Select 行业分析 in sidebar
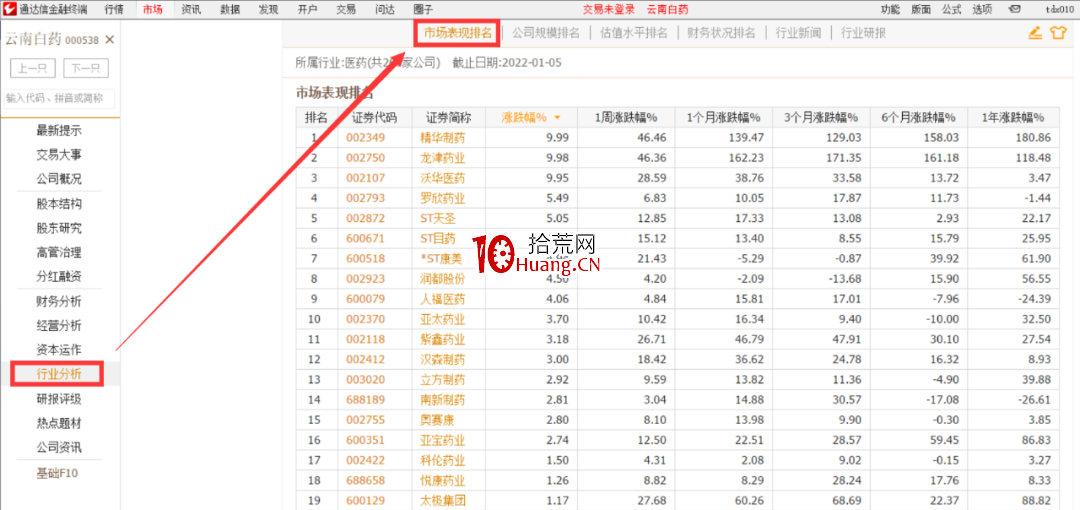The height and width of the screenshot is (510, 1080). [x=59, y=374]
